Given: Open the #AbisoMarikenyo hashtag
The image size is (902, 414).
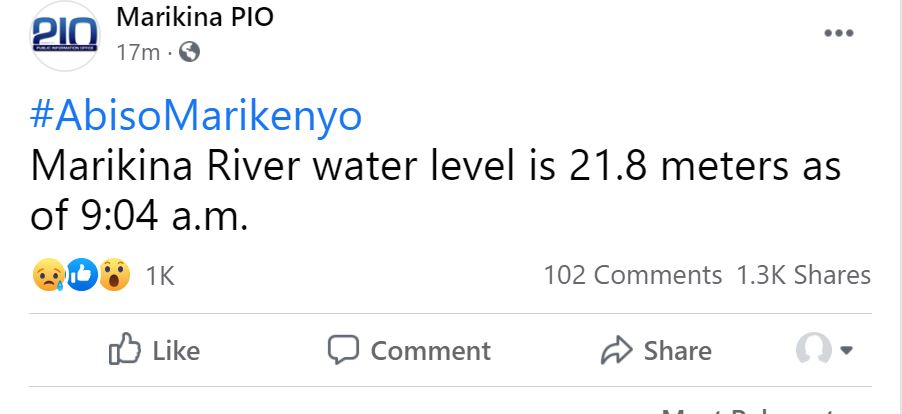Looking at the screenshot, I should click(x=196, y=117).
